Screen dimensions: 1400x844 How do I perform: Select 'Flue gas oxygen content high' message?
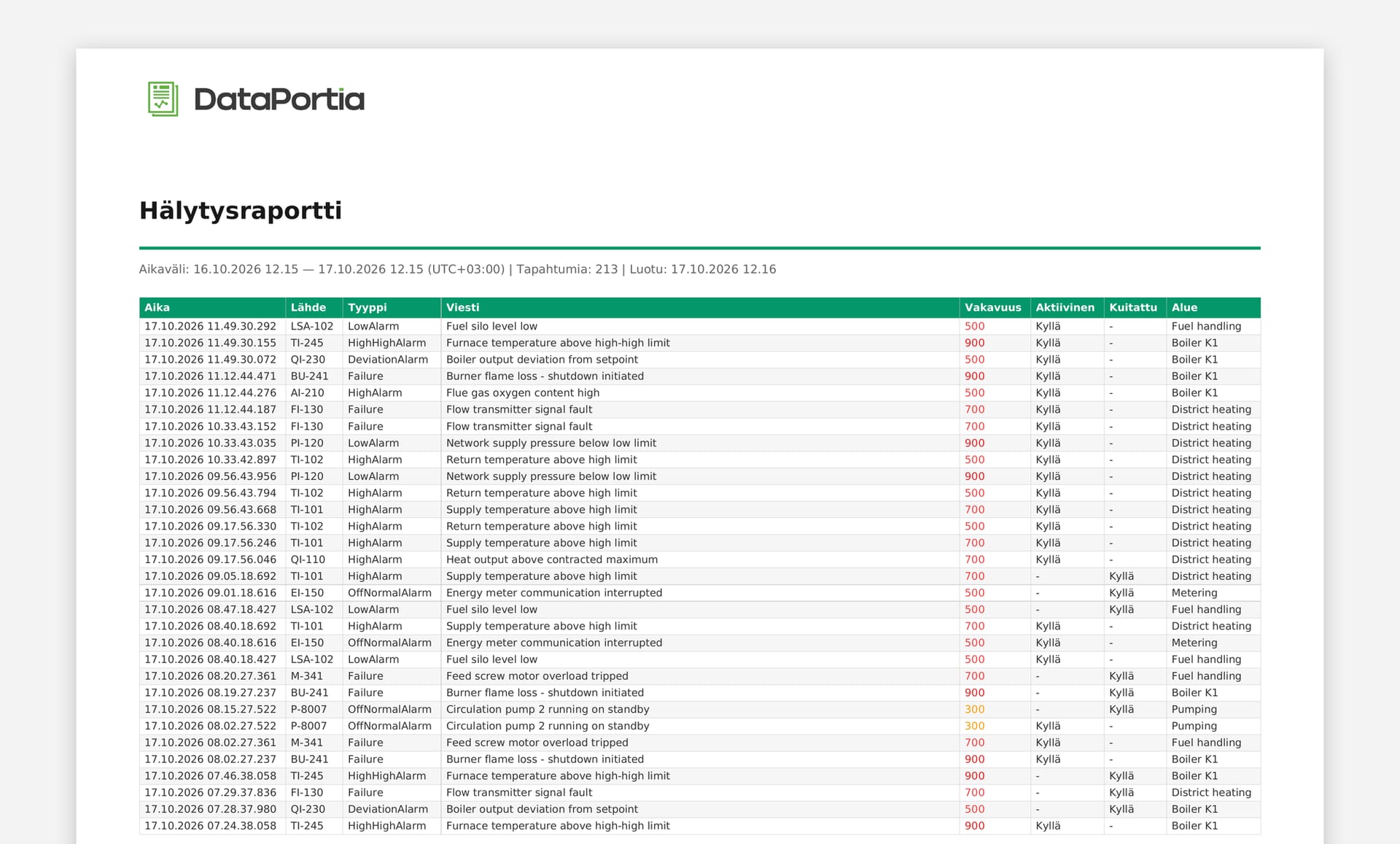tap(523, 392)
